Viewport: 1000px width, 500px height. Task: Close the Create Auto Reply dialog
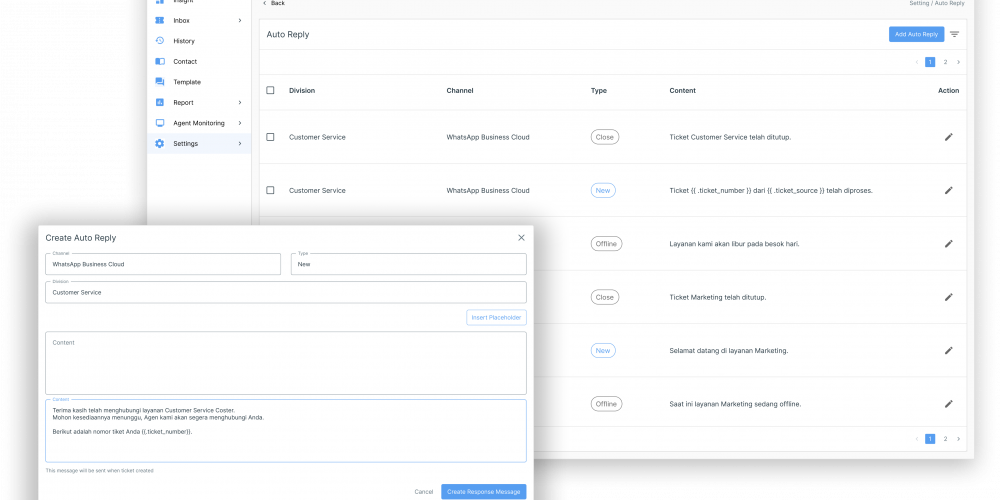click(x=521, y=238)
